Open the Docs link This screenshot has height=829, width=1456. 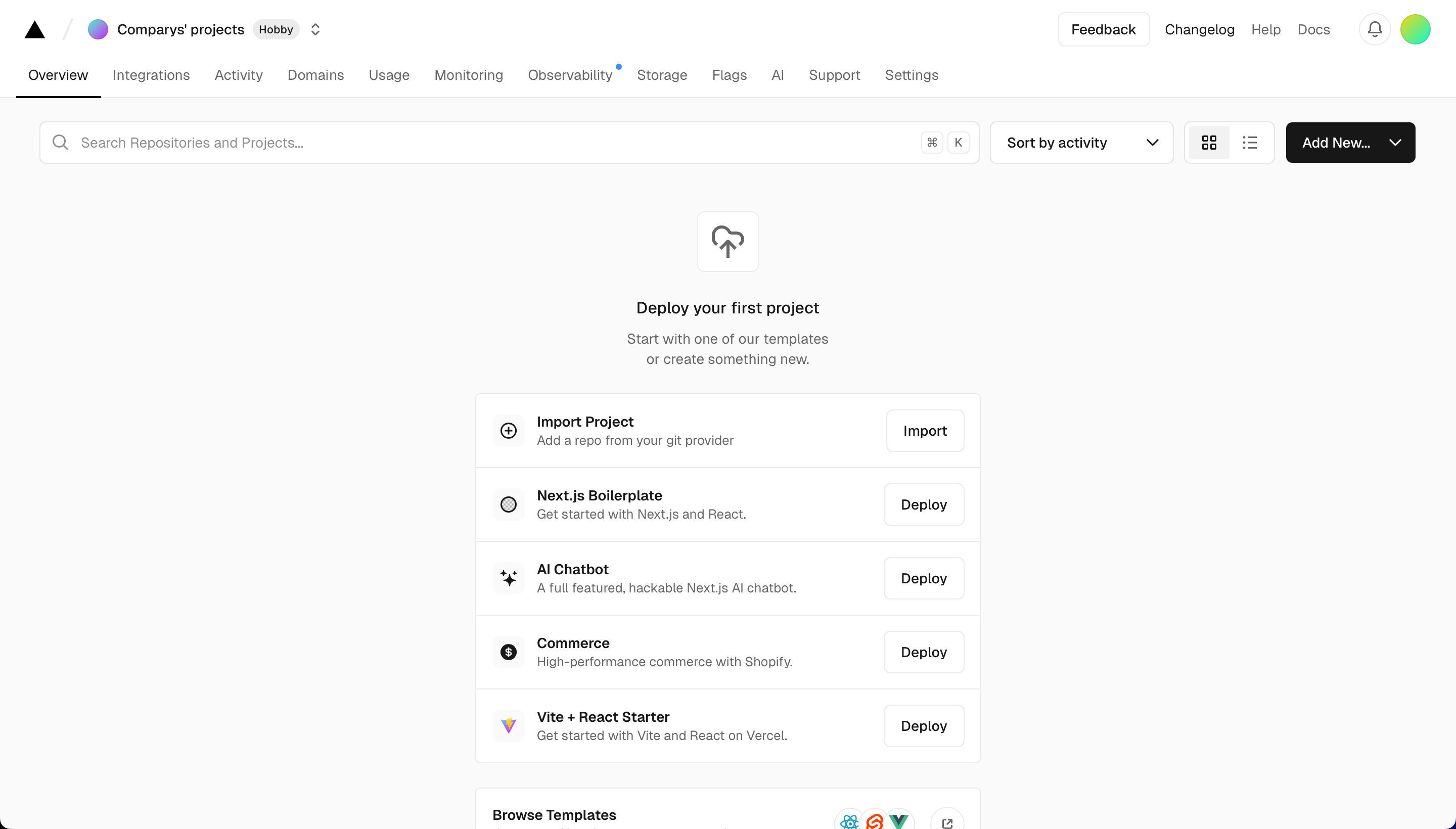[1313, 29]
